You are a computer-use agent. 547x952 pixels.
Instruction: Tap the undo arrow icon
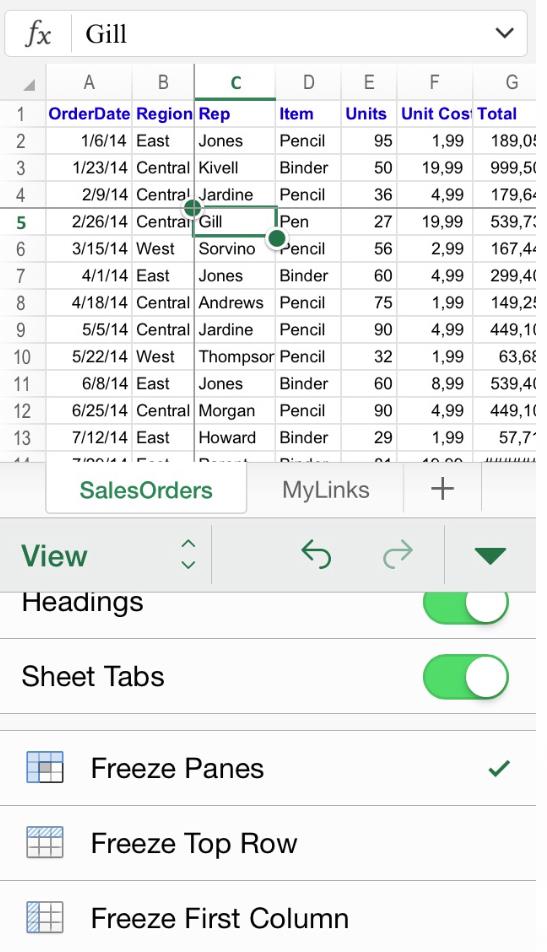pos(316,554)
